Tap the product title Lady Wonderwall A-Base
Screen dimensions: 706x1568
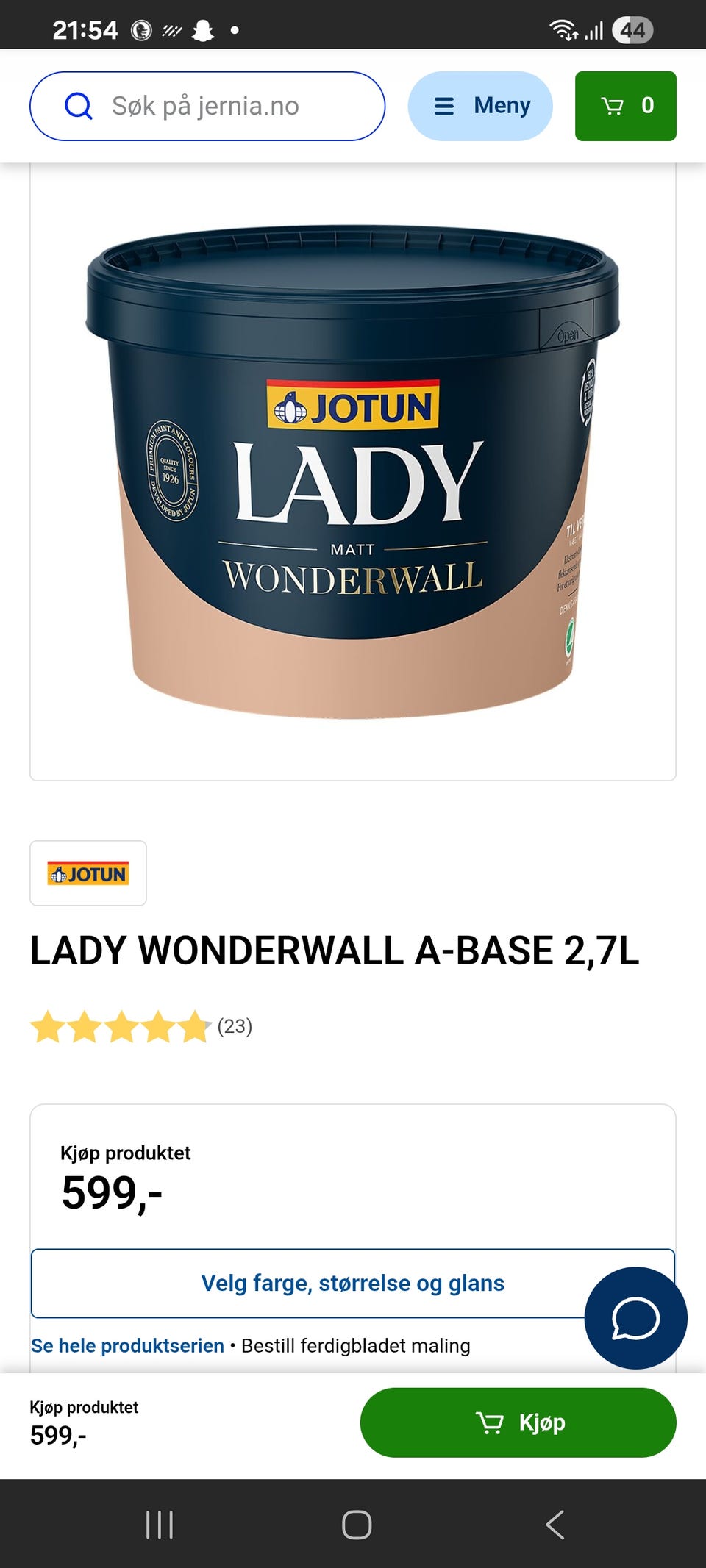pyautogui.click(x=335, y=950)
